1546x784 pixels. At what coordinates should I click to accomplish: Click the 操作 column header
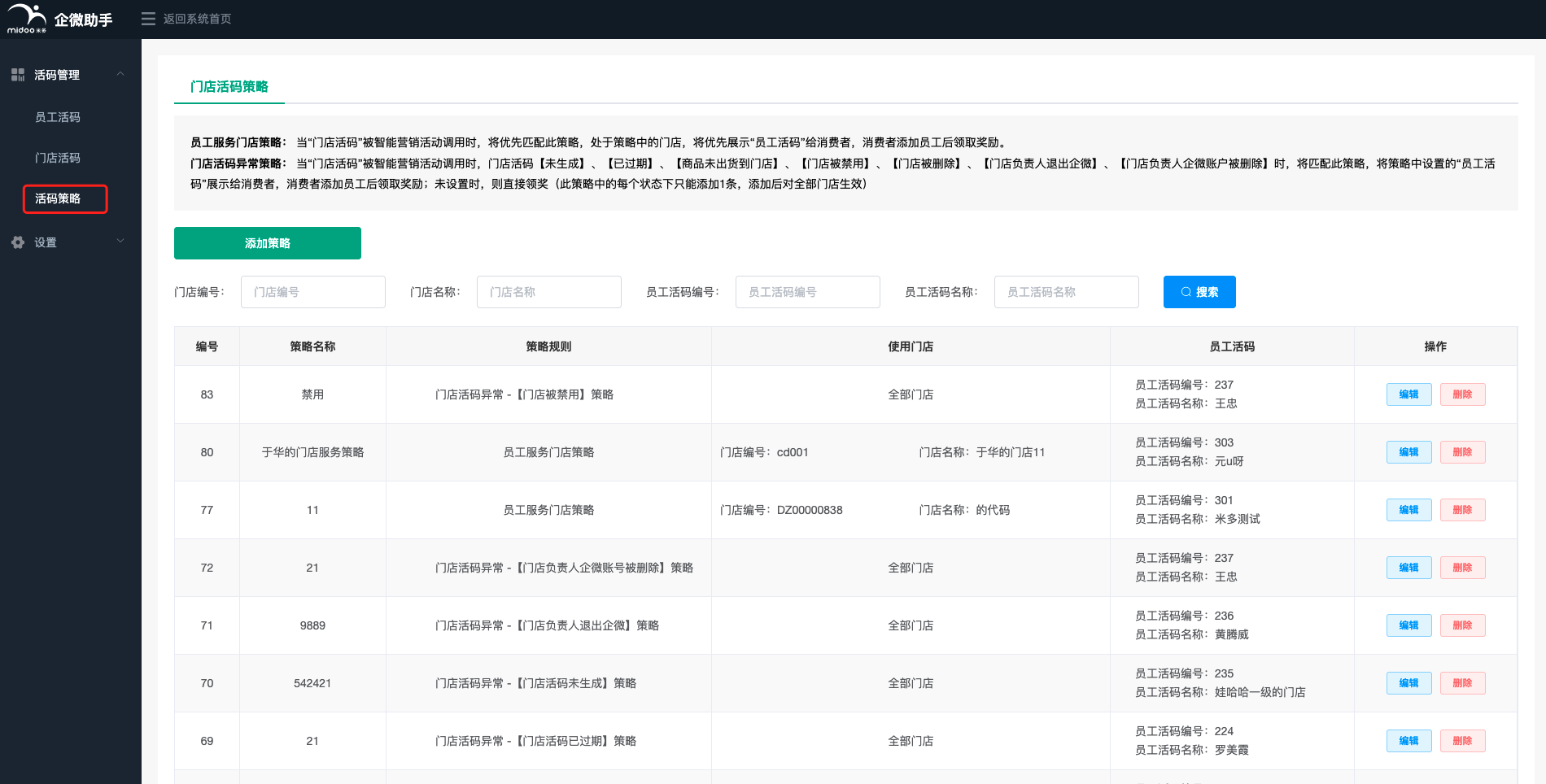click(1436, 346)
